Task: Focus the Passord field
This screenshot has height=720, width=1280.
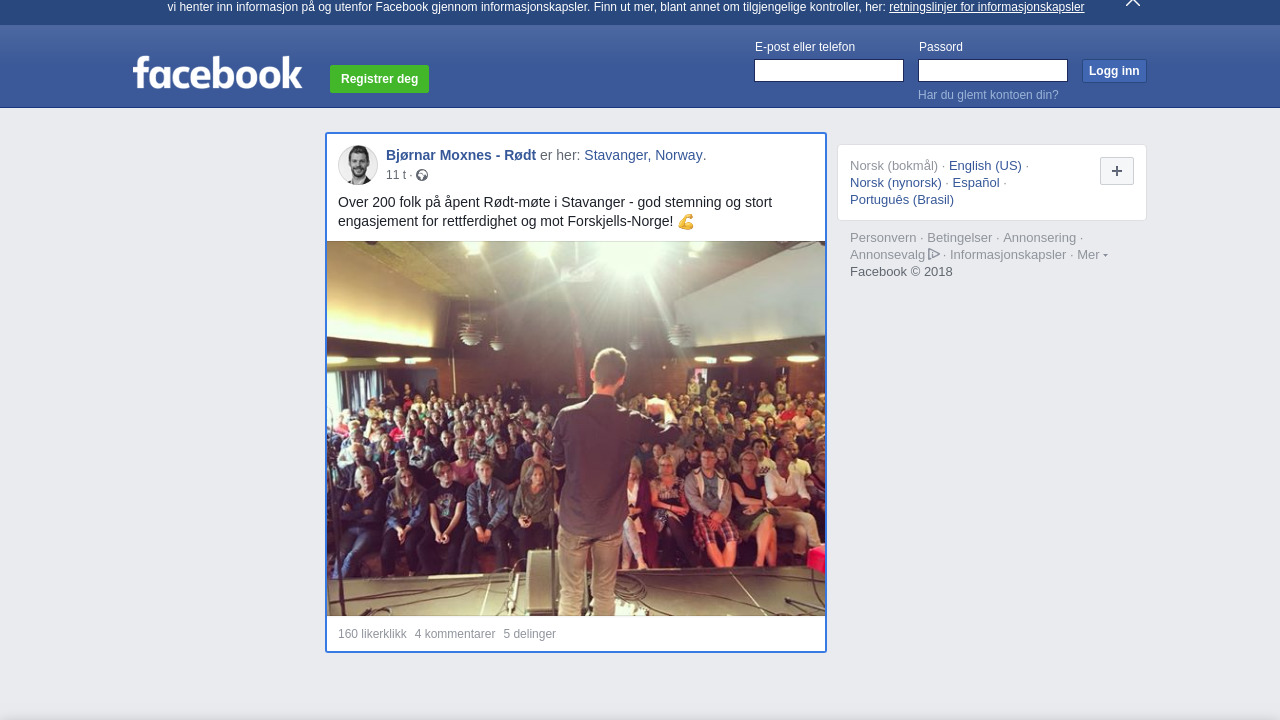Action: pyautogui.click(x=993, y=71)
